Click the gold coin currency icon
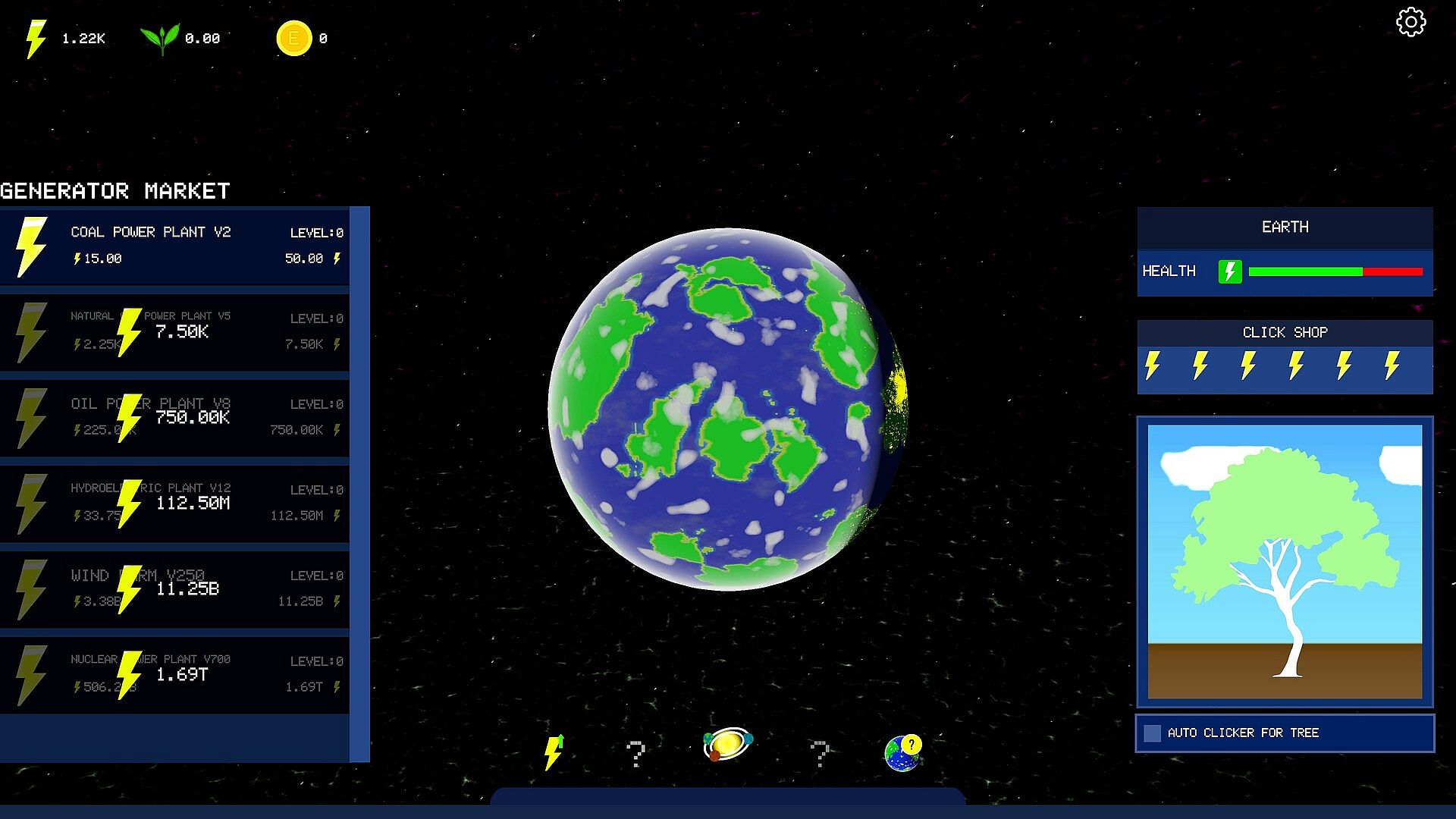Viewport: 1456px width, 819px height. coord(294,38)
